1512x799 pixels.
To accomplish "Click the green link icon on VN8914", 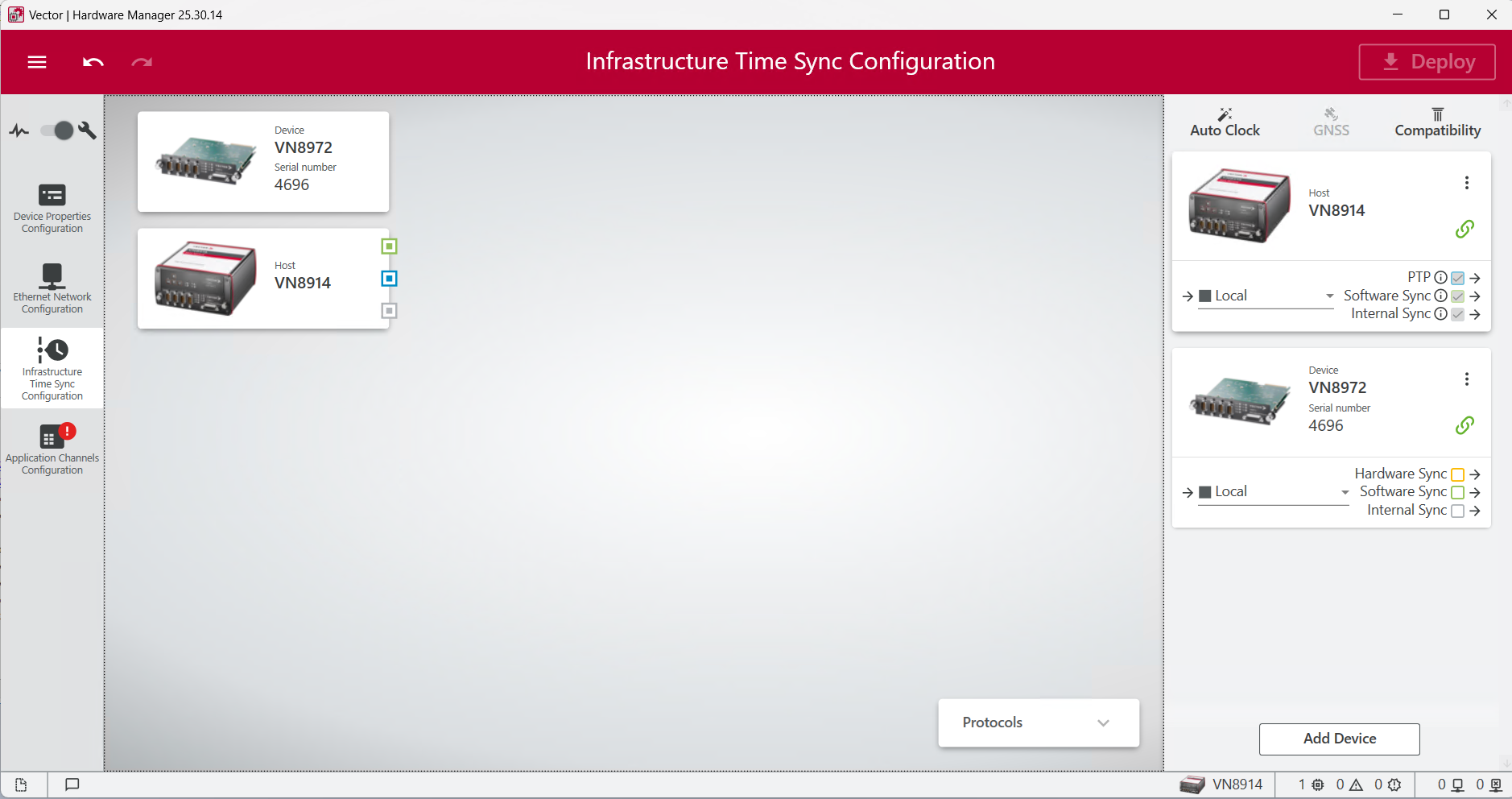I will tap(1464, 230).
